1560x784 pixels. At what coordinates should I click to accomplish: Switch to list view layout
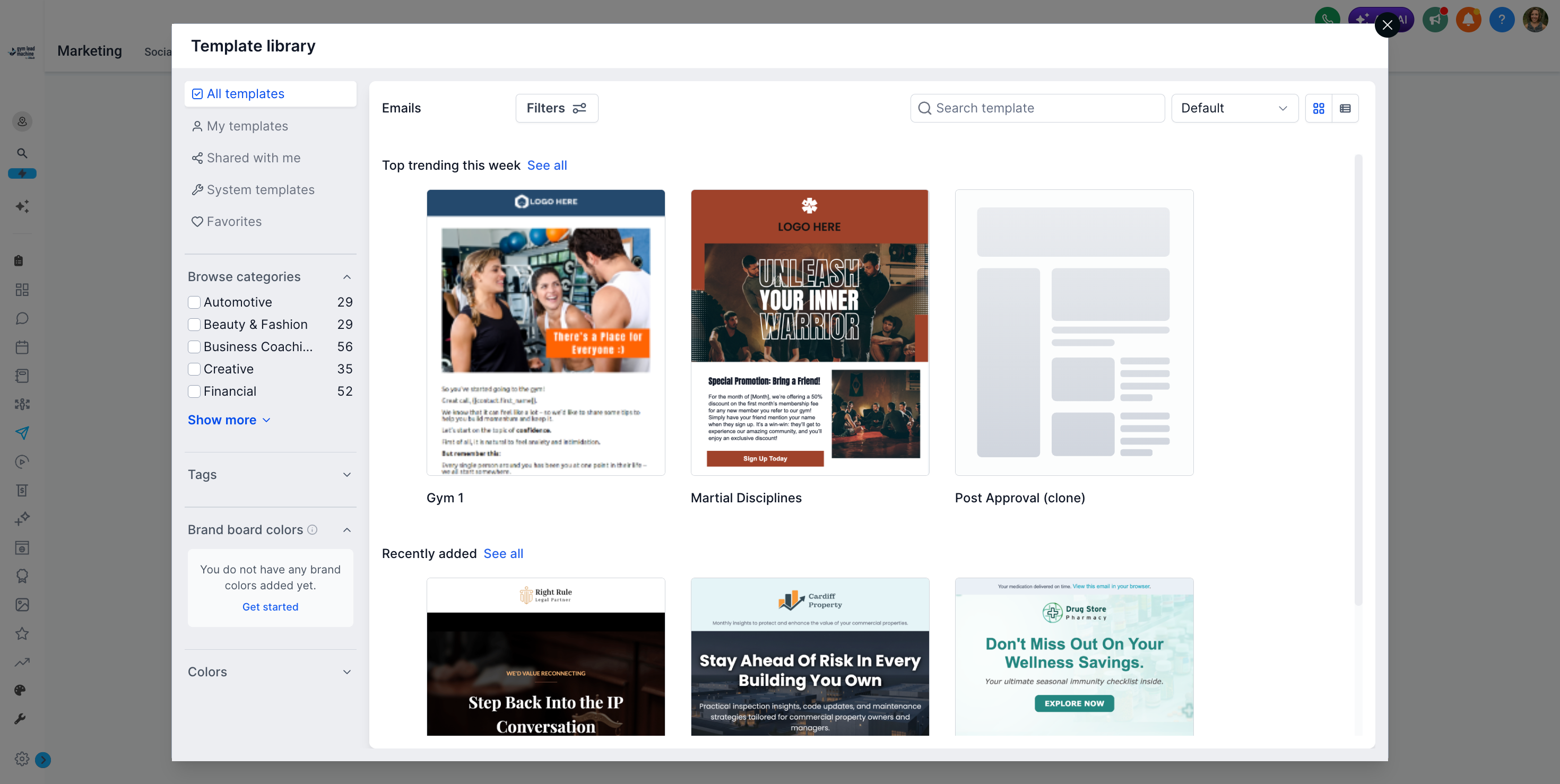point(1345,108)
